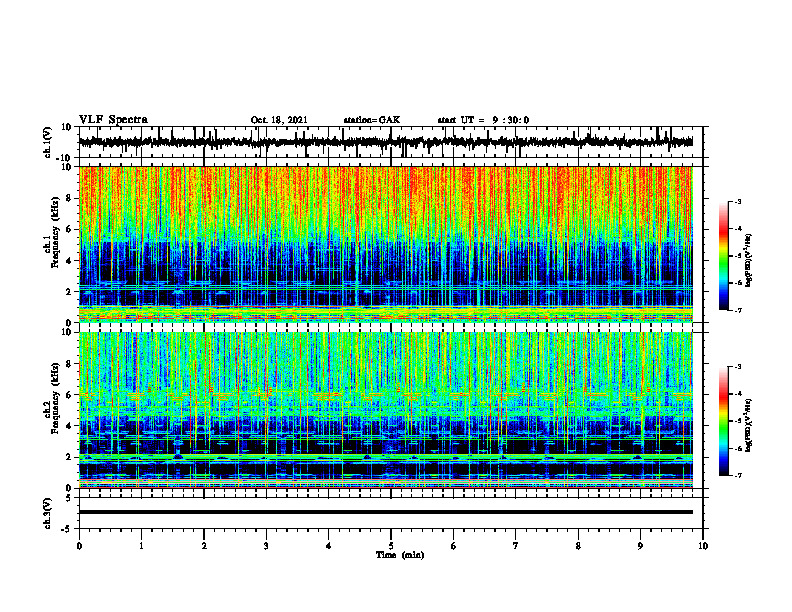
Task: Click the "ch.3(V)" axis label
Action: click(x=48, y=513)
